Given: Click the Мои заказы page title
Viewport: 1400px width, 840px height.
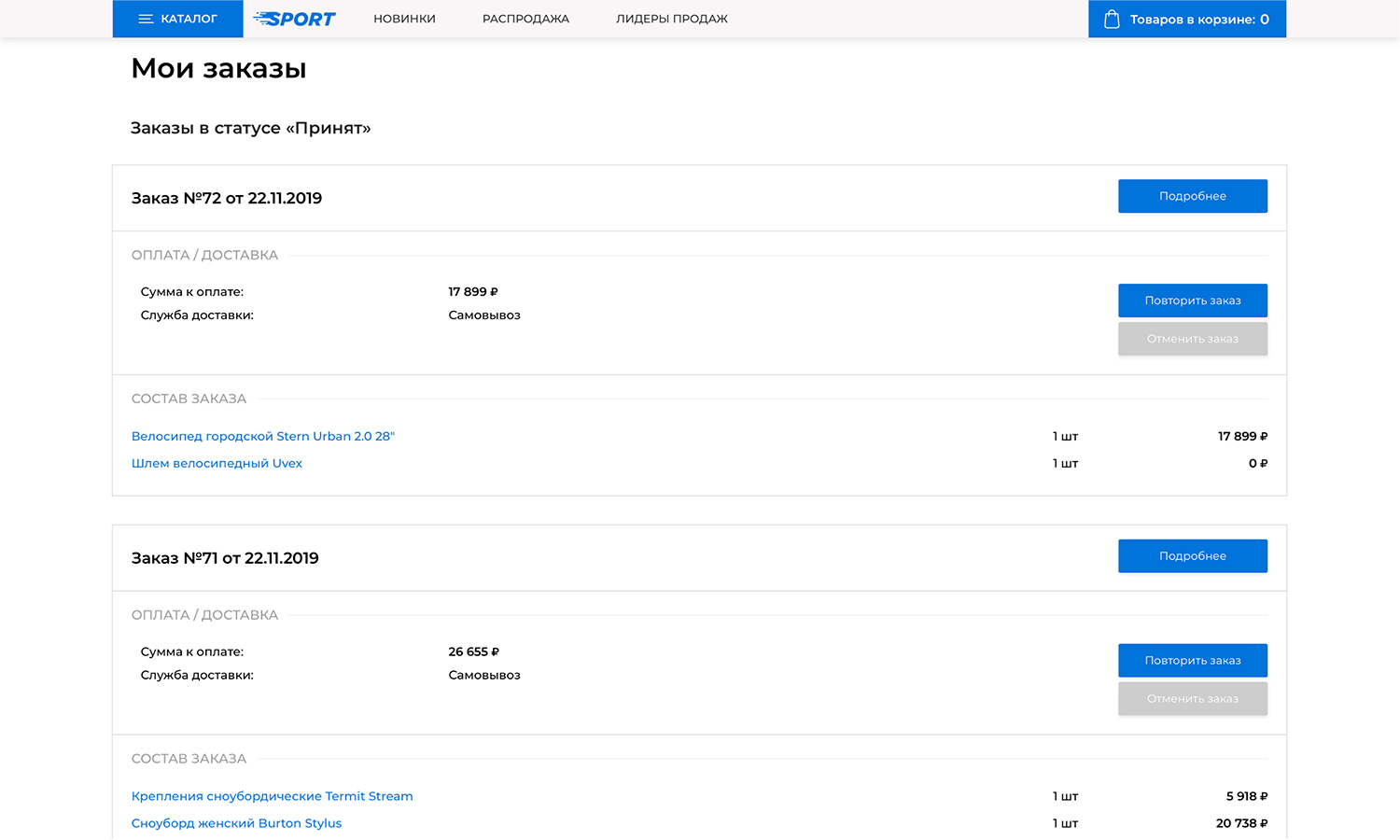Looking at the screenshot, I should [218, 68].
